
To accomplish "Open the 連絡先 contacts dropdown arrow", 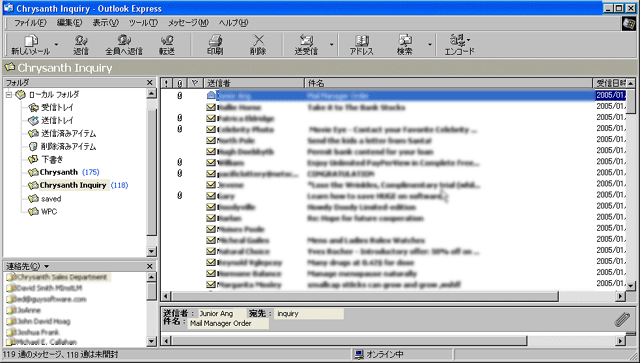I will pyautogui.click(x=47, y=267).
